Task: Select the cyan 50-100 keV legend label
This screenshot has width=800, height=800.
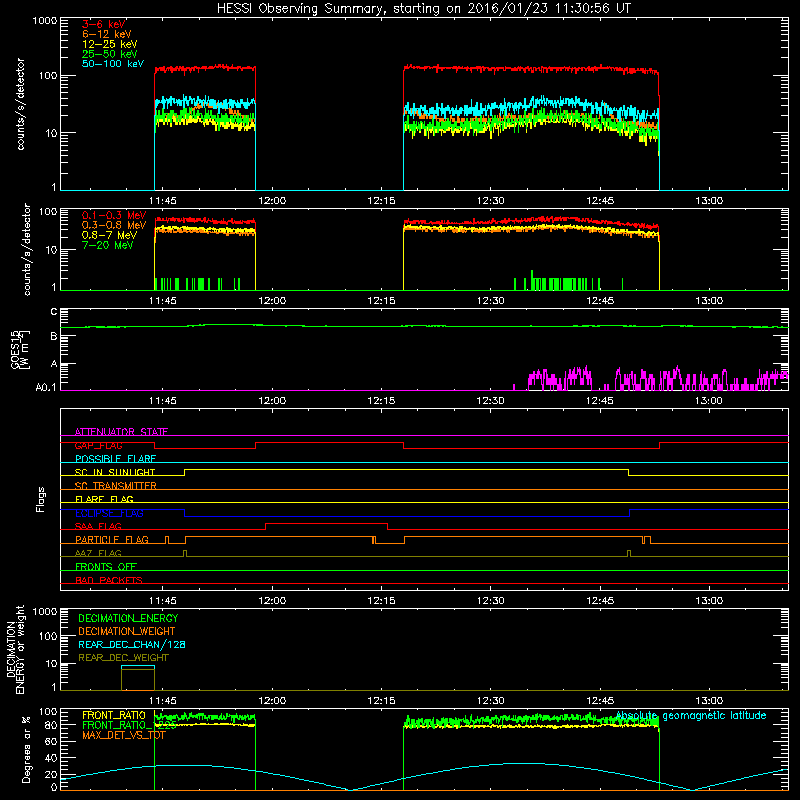Action: click(x=113, y=64)
